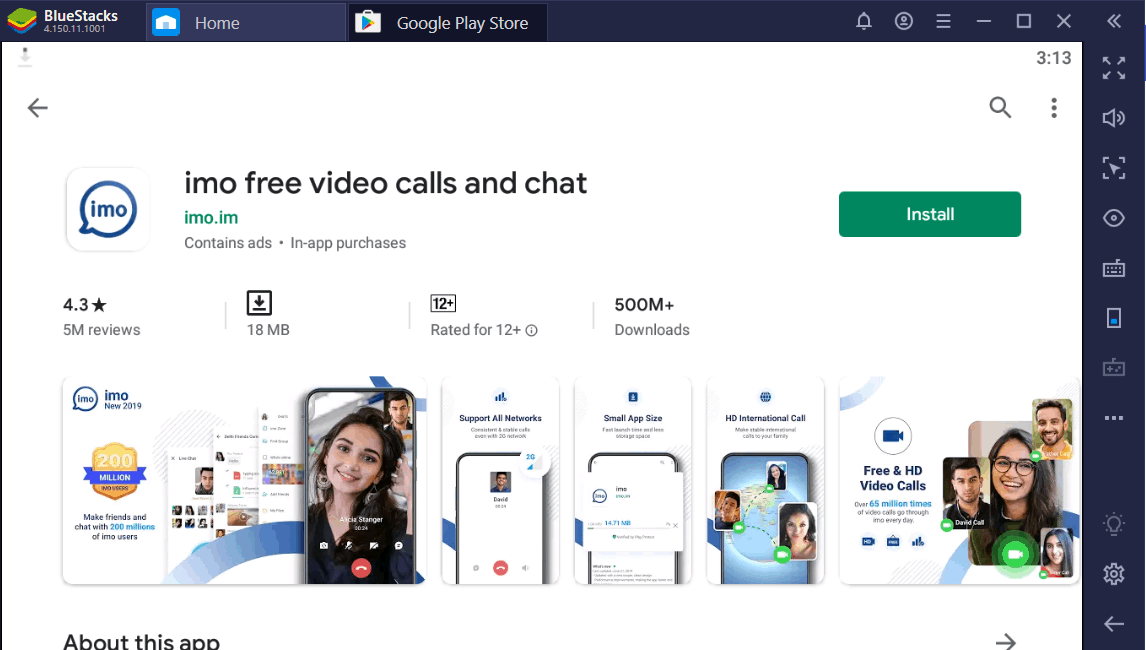The height and width of the screenshot is (650, 1146).
Task: Minimize the BlueStacks window
Action: [x=984, y=21]
